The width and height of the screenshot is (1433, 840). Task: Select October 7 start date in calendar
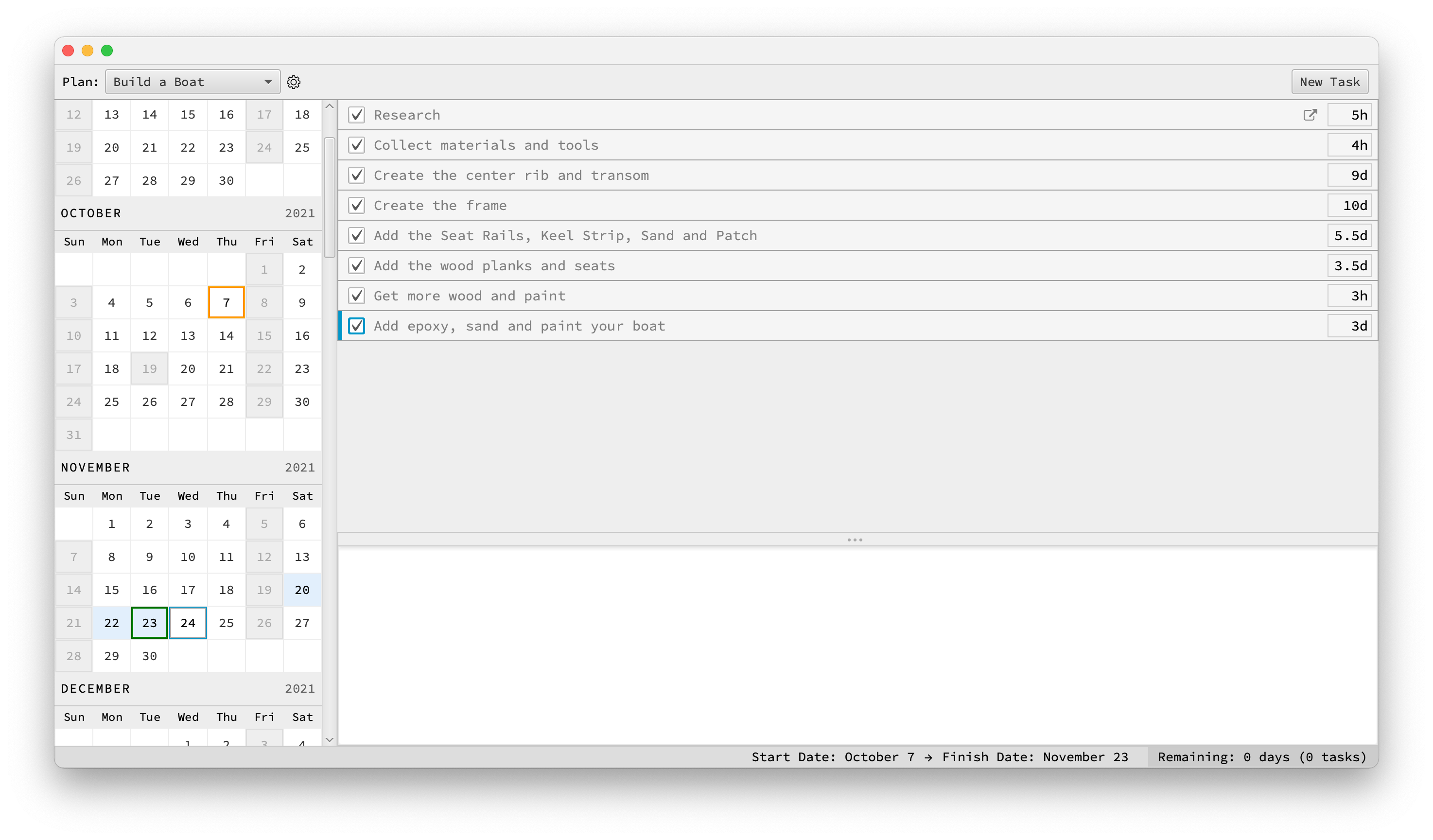pos(227,302)
